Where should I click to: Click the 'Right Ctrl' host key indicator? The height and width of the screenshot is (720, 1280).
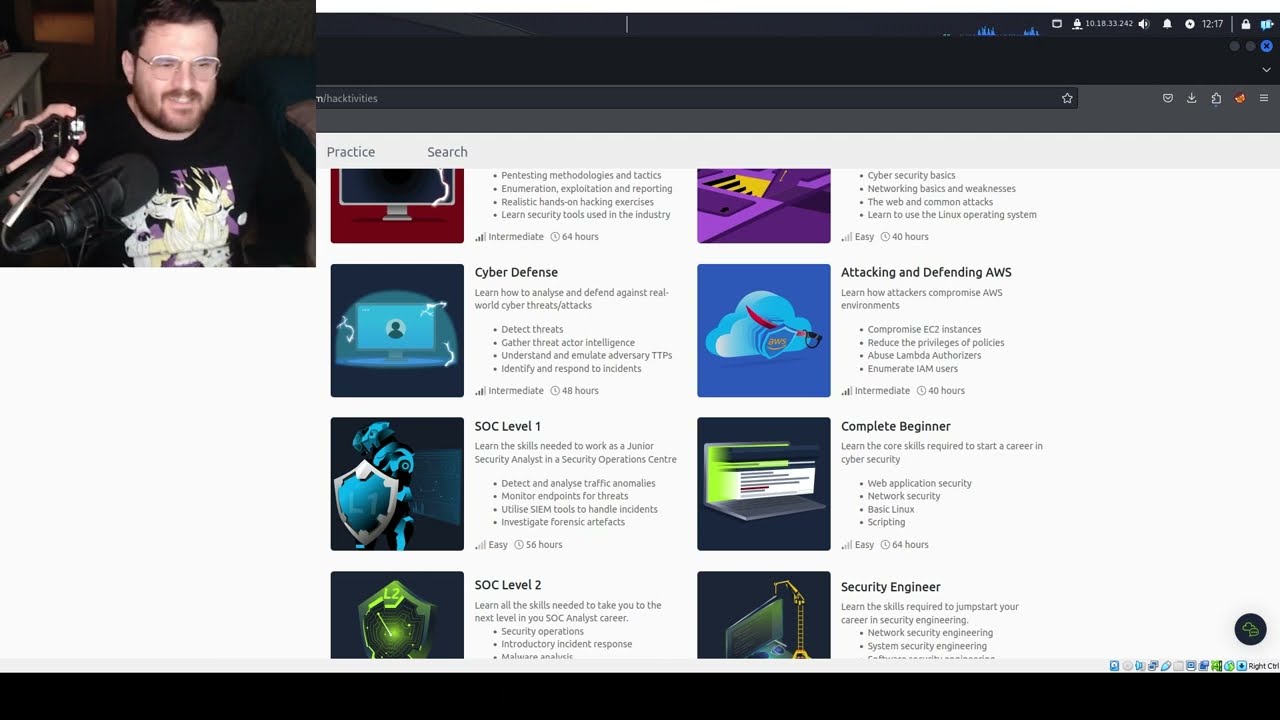(1263, 665)
